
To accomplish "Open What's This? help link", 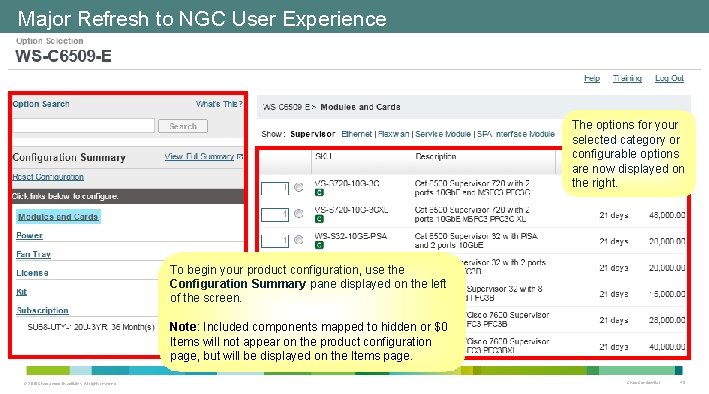I will point(219,104).
